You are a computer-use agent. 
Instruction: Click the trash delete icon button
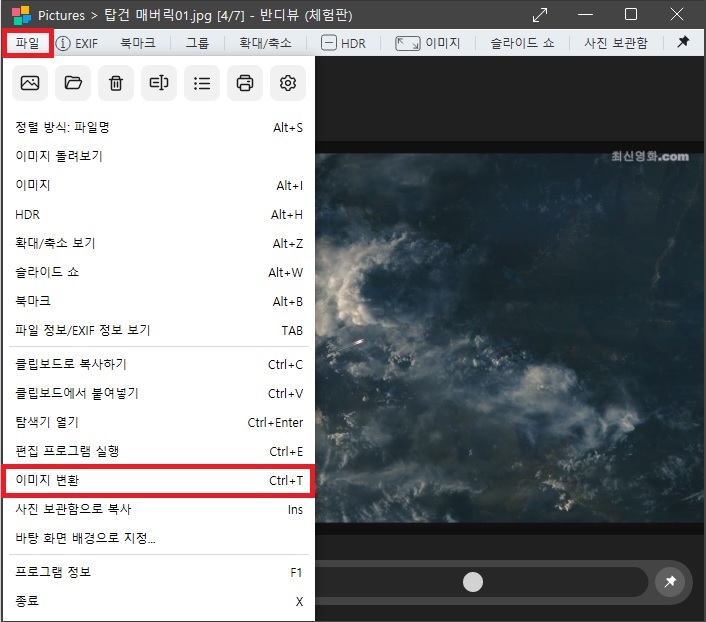(116, 83)
